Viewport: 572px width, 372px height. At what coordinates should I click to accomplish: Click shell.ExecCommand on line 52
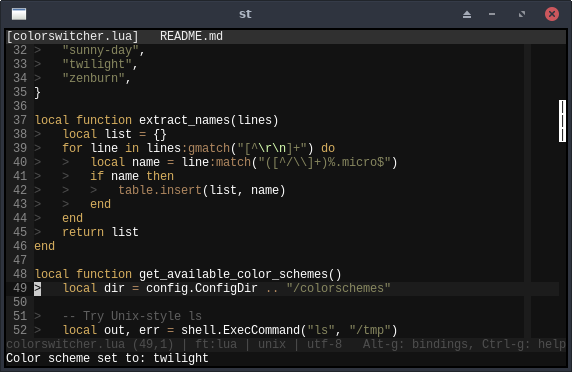pyautogui.click(x=240, y=330)
